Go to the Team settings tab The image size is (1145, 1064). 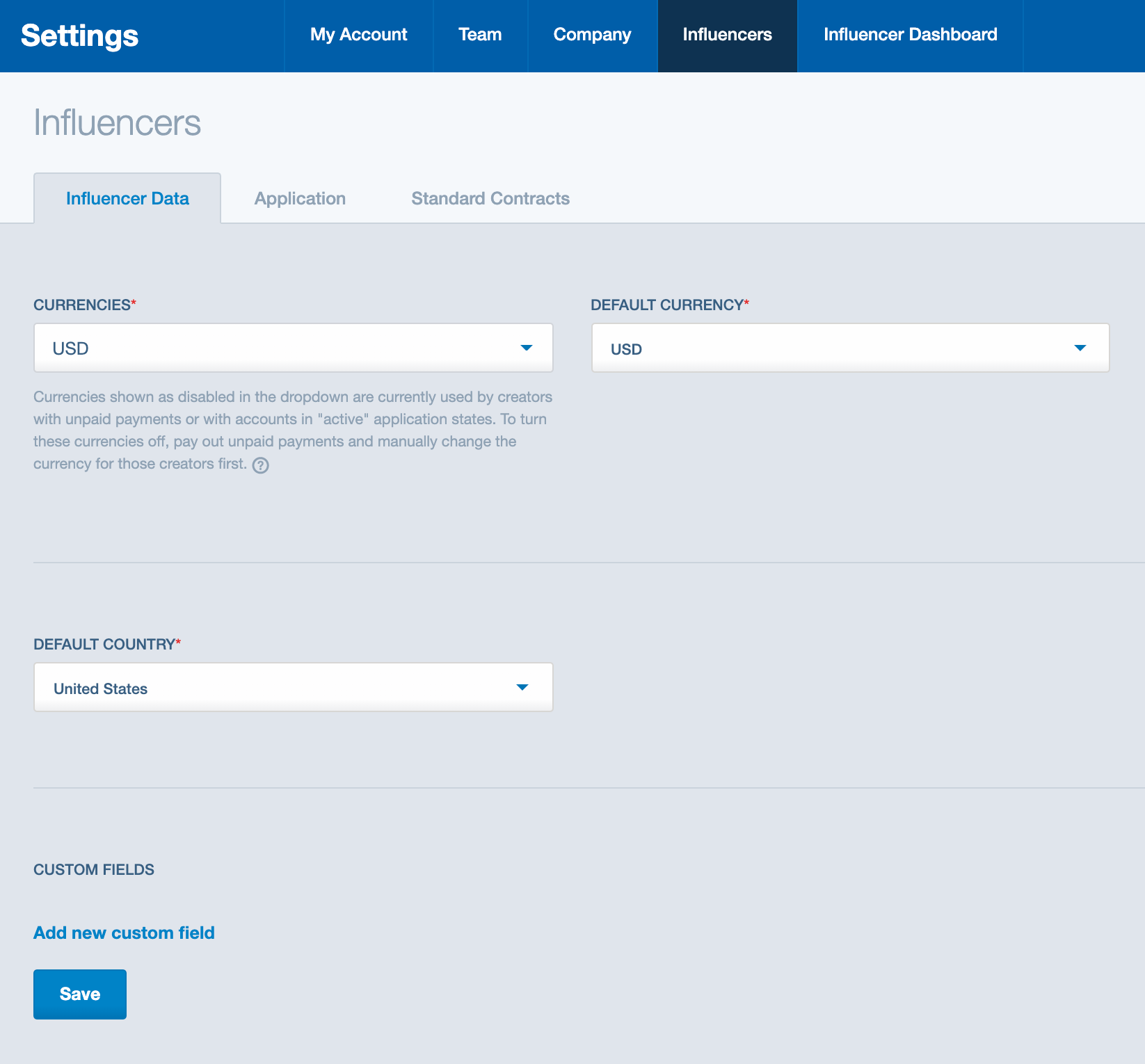click(x=480, y=35)
